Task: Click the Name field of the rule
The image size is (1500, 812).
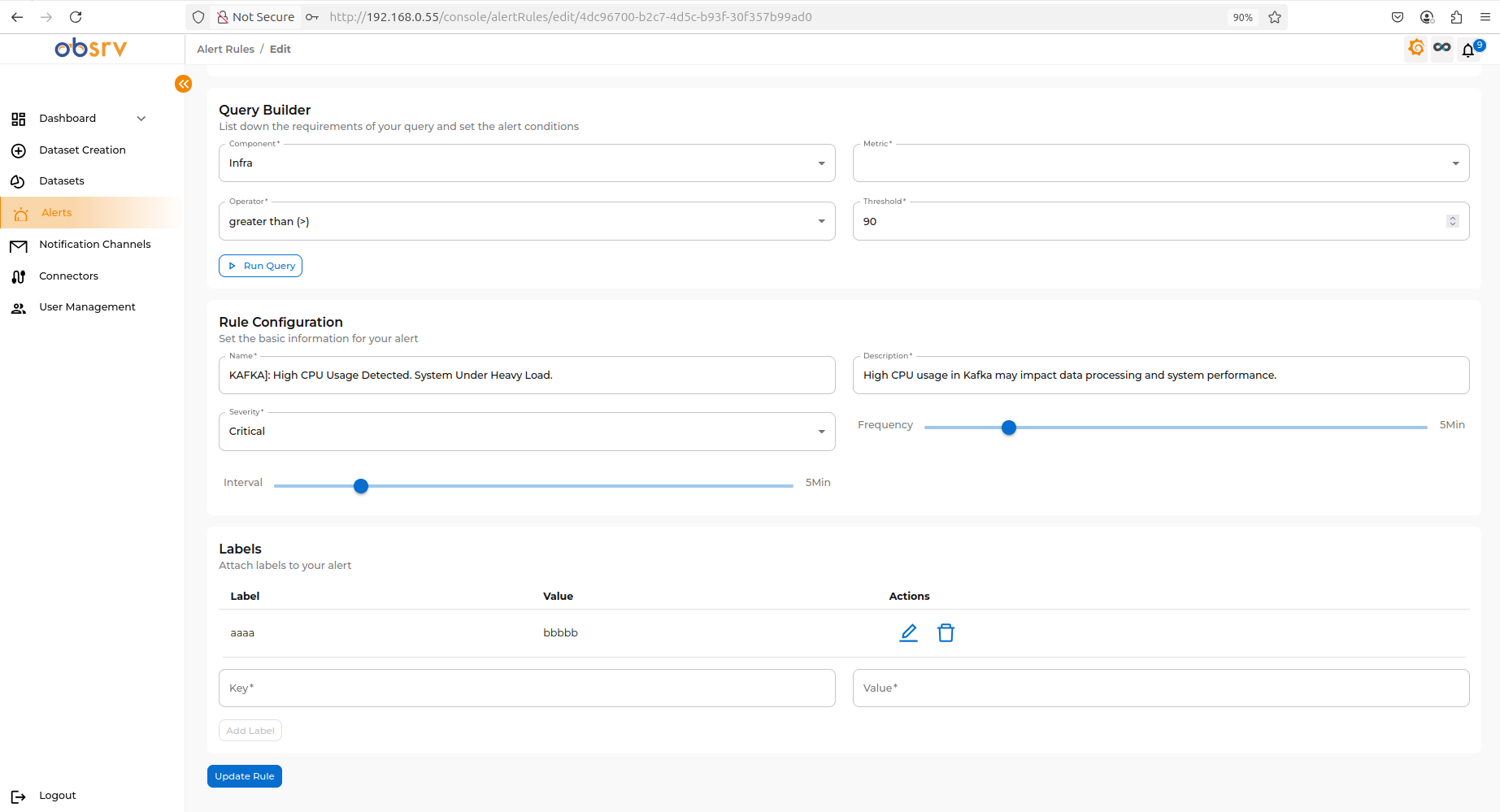Action: coord(527,376)
